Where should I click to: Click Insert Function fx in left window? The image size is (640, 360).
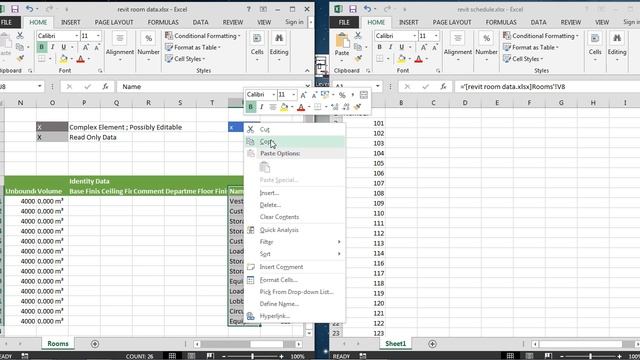106,87
